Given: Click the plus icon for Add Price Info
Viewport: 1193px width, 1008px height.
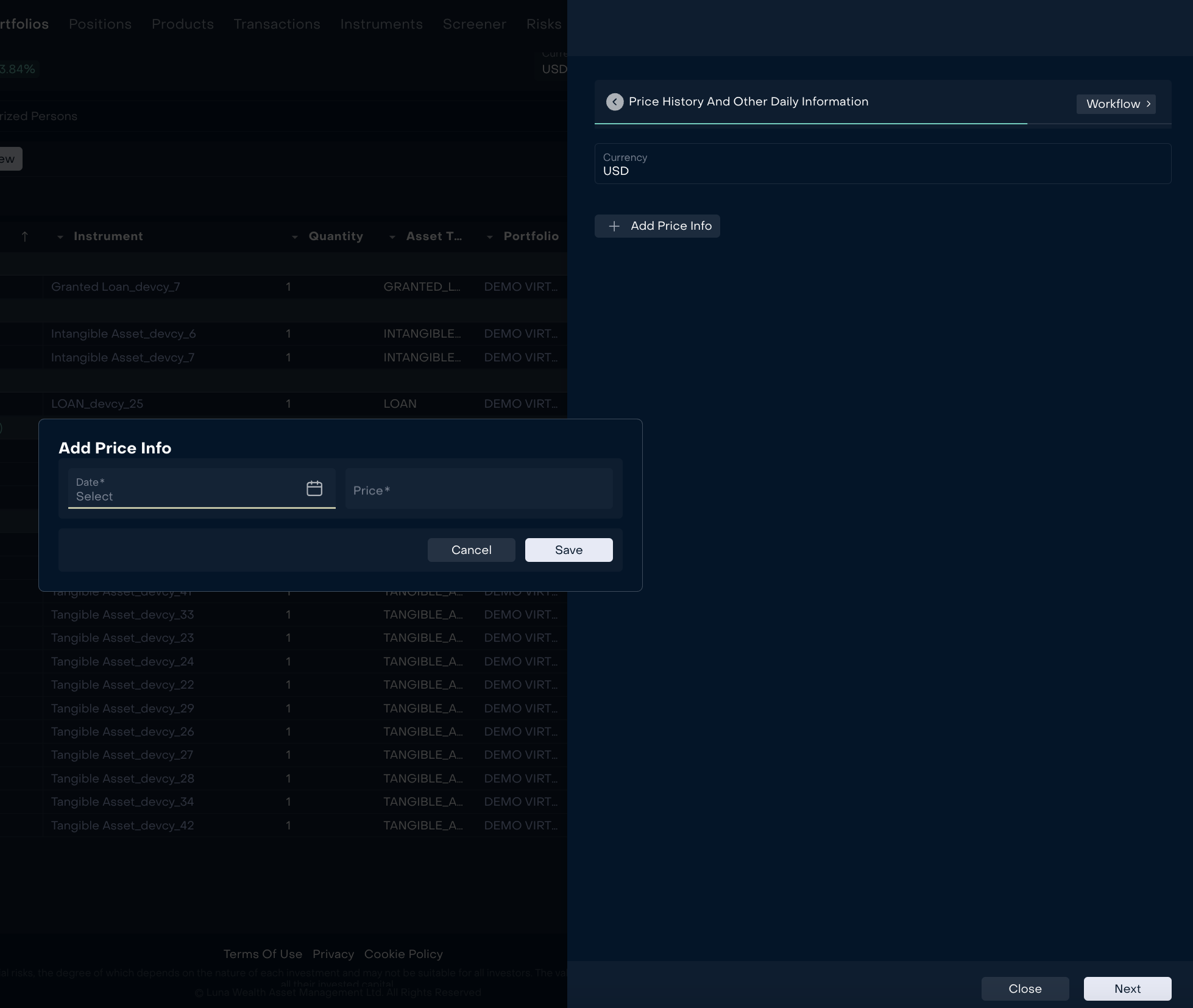Looking at the screenshot, I should (x=614, y=226).
